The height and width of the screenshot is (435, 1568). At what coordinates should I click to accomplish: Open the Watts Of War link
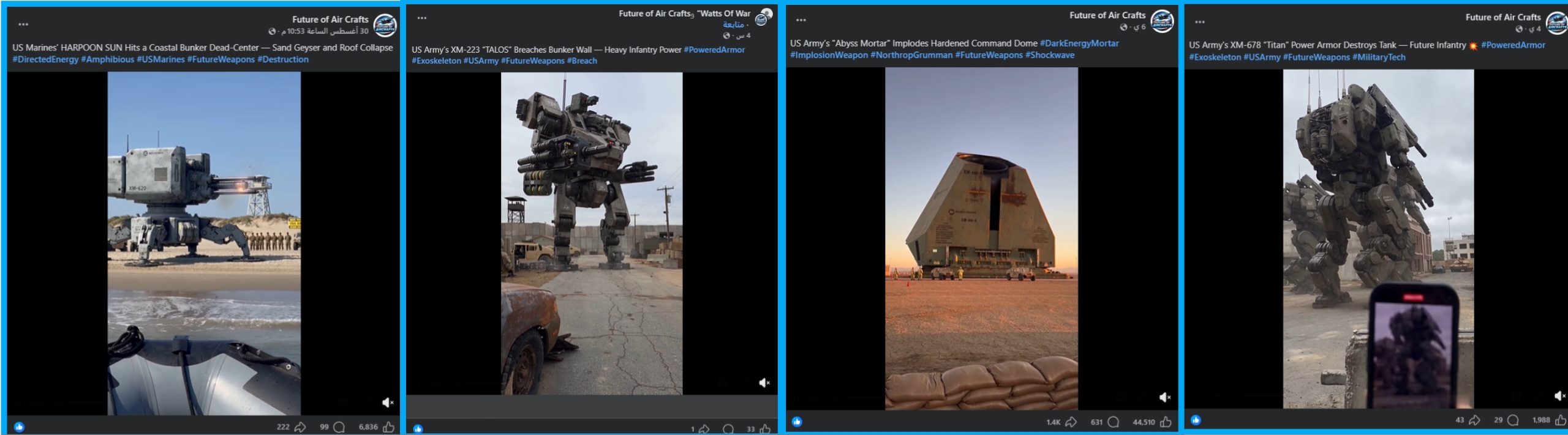coord(724,13)
